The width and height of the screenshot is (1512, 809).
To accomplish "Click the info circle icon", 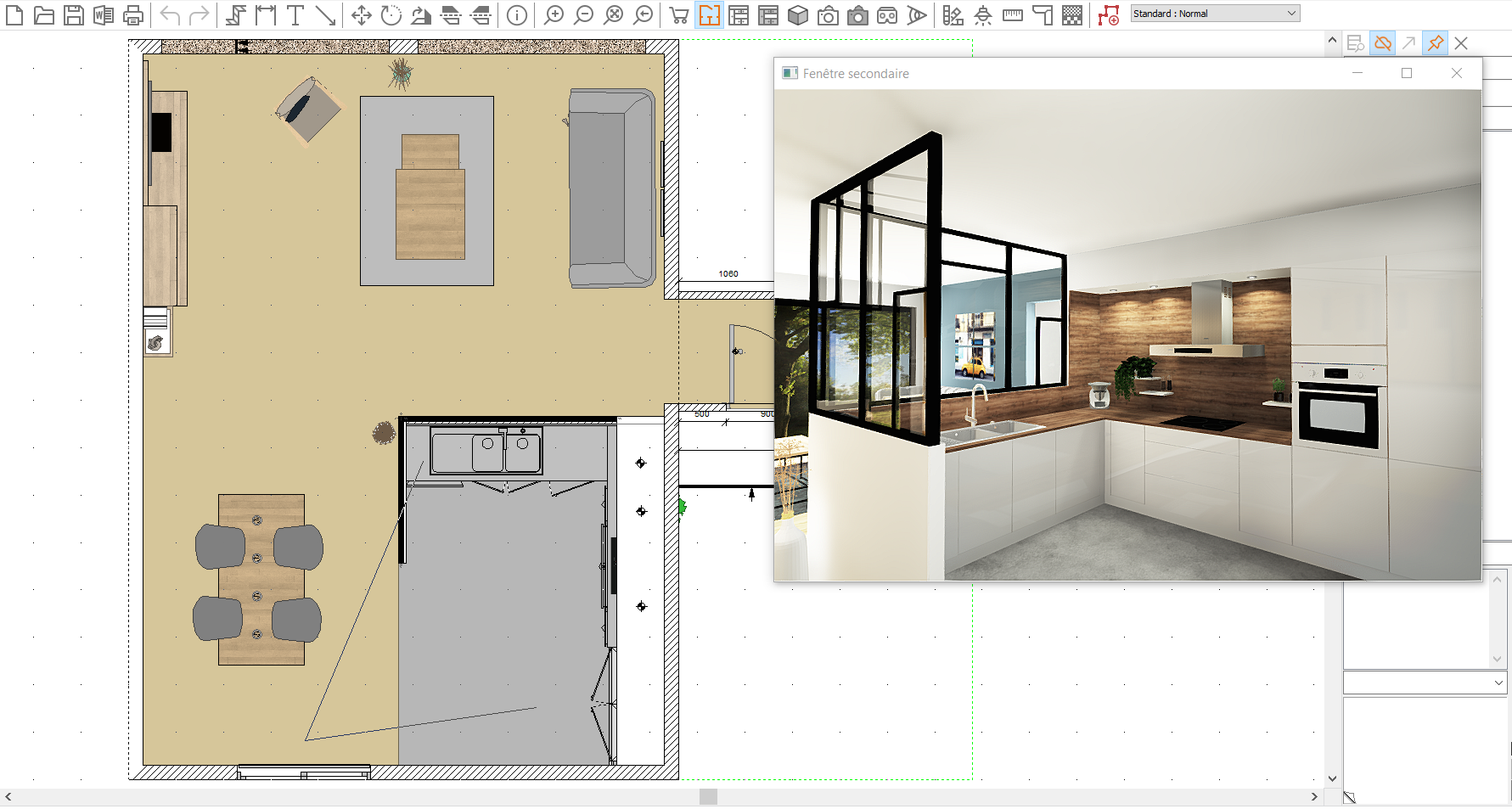I will tap(516, 14).
